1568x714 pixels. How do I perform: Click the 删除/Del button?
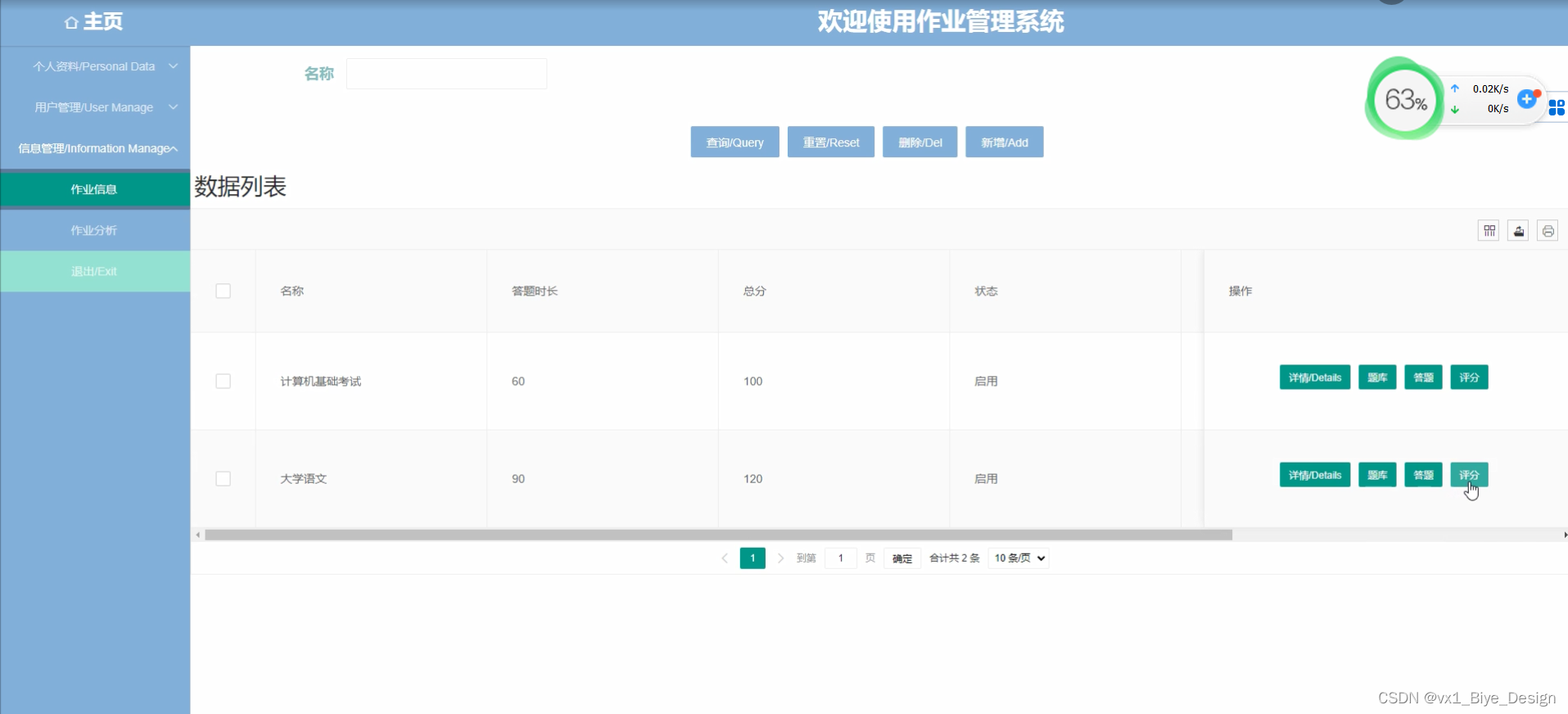point(920,142)
